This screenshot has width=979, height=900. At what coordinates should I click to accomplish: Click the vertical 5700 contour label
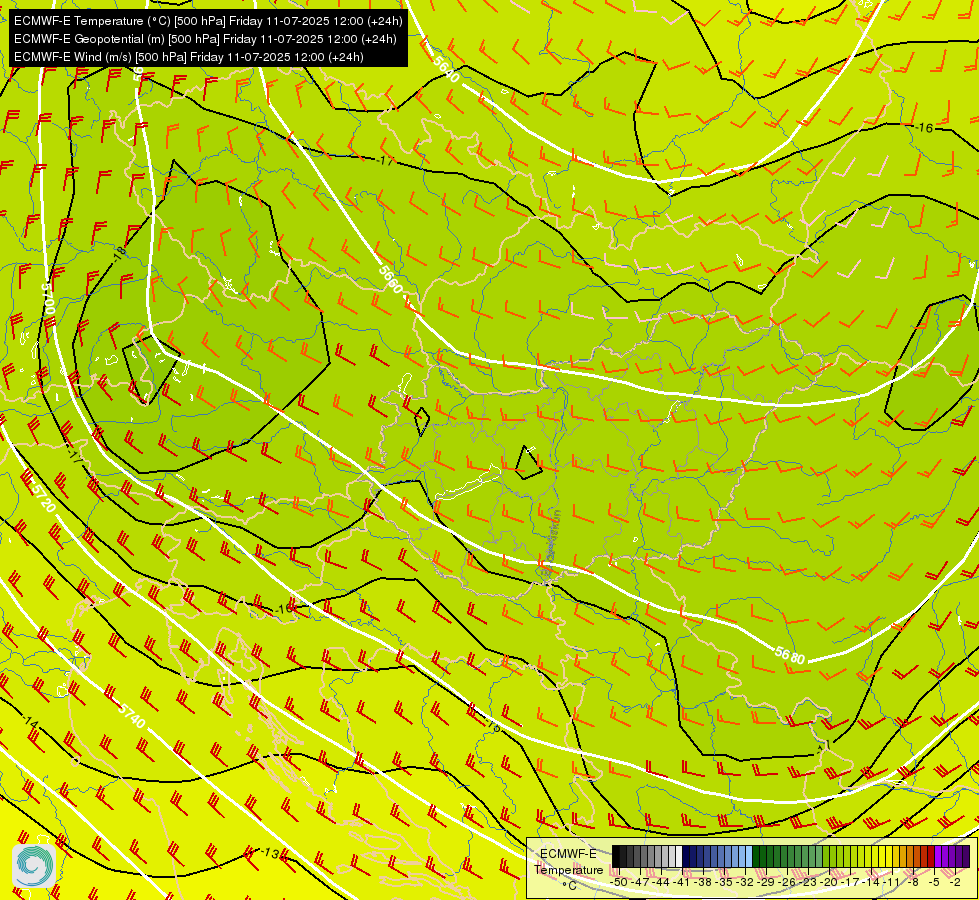click(x=48, y=301)
